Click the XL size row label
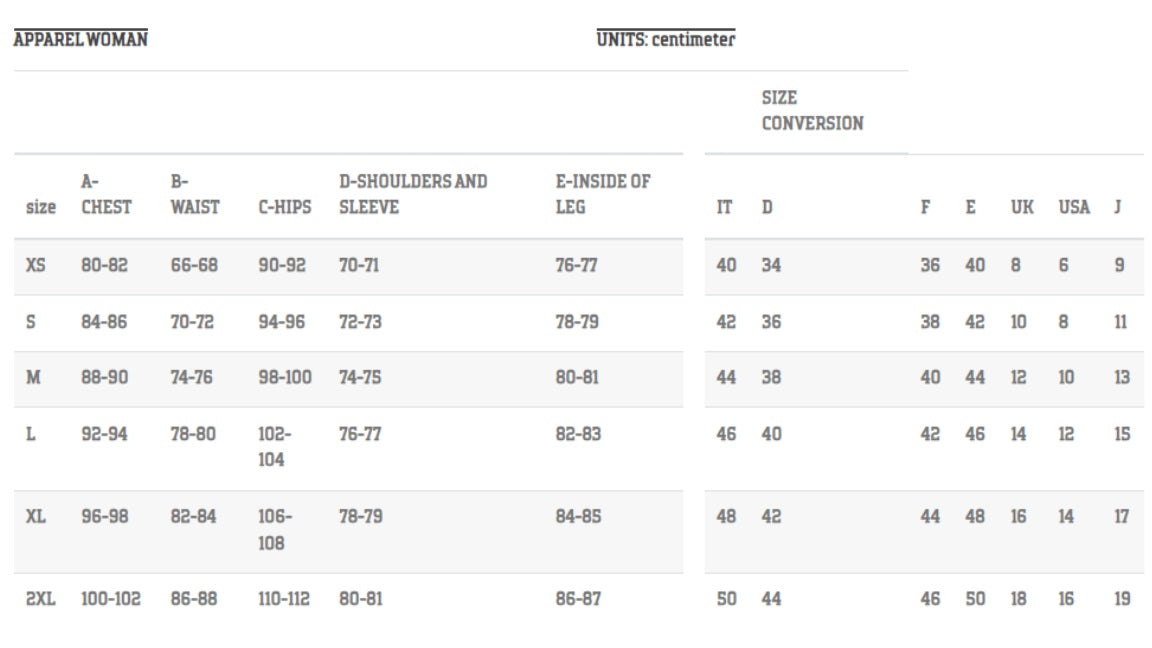 click(35, 517)
